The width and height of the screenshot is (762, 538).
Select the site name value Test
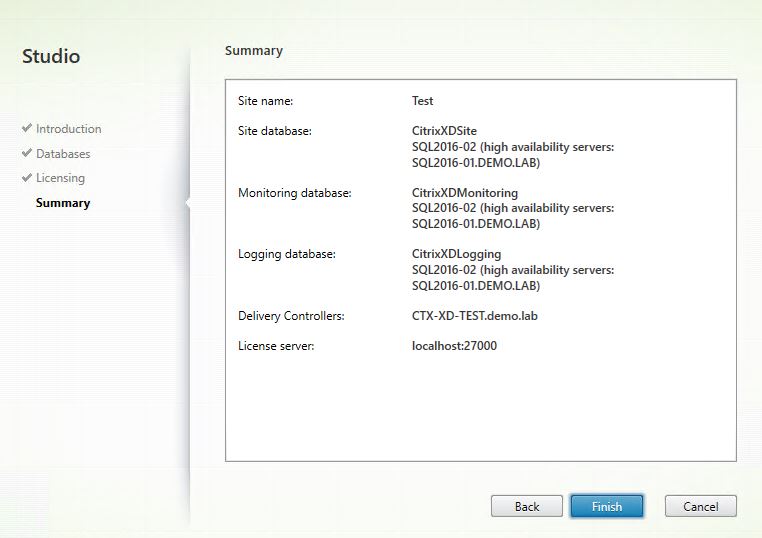(422, 101)
